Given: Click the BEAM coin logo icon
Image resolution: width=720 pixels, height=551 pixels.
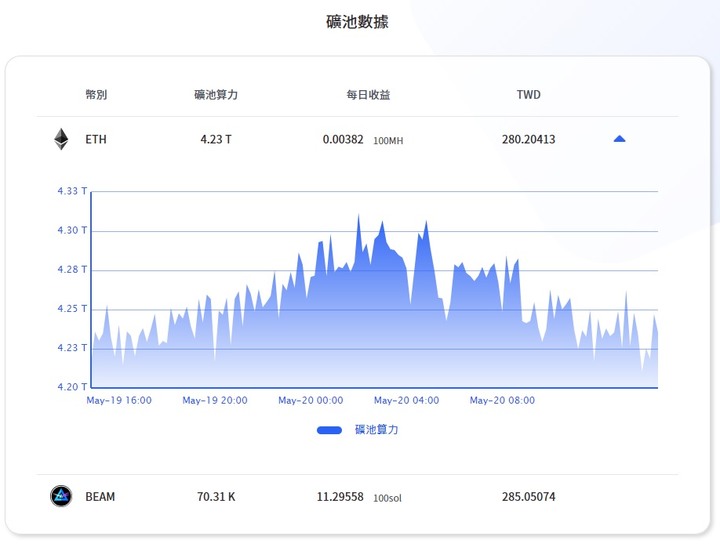Looking at the screenshot, I should (61, 496).
